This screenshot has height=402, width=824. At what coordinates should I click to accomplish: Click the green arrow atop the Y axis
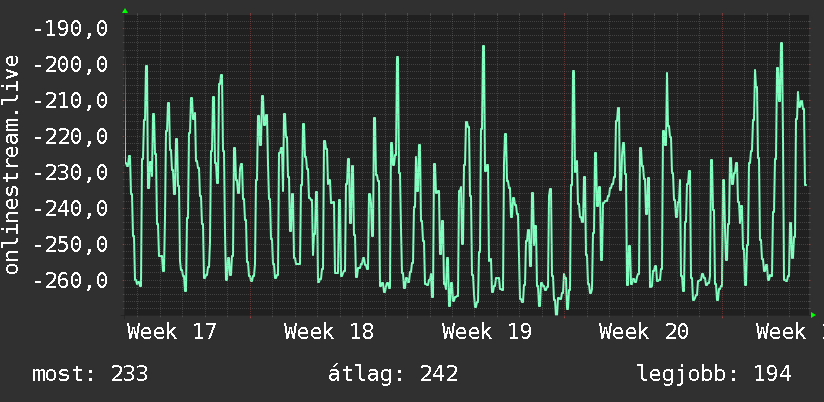click(x=125, y=11)
